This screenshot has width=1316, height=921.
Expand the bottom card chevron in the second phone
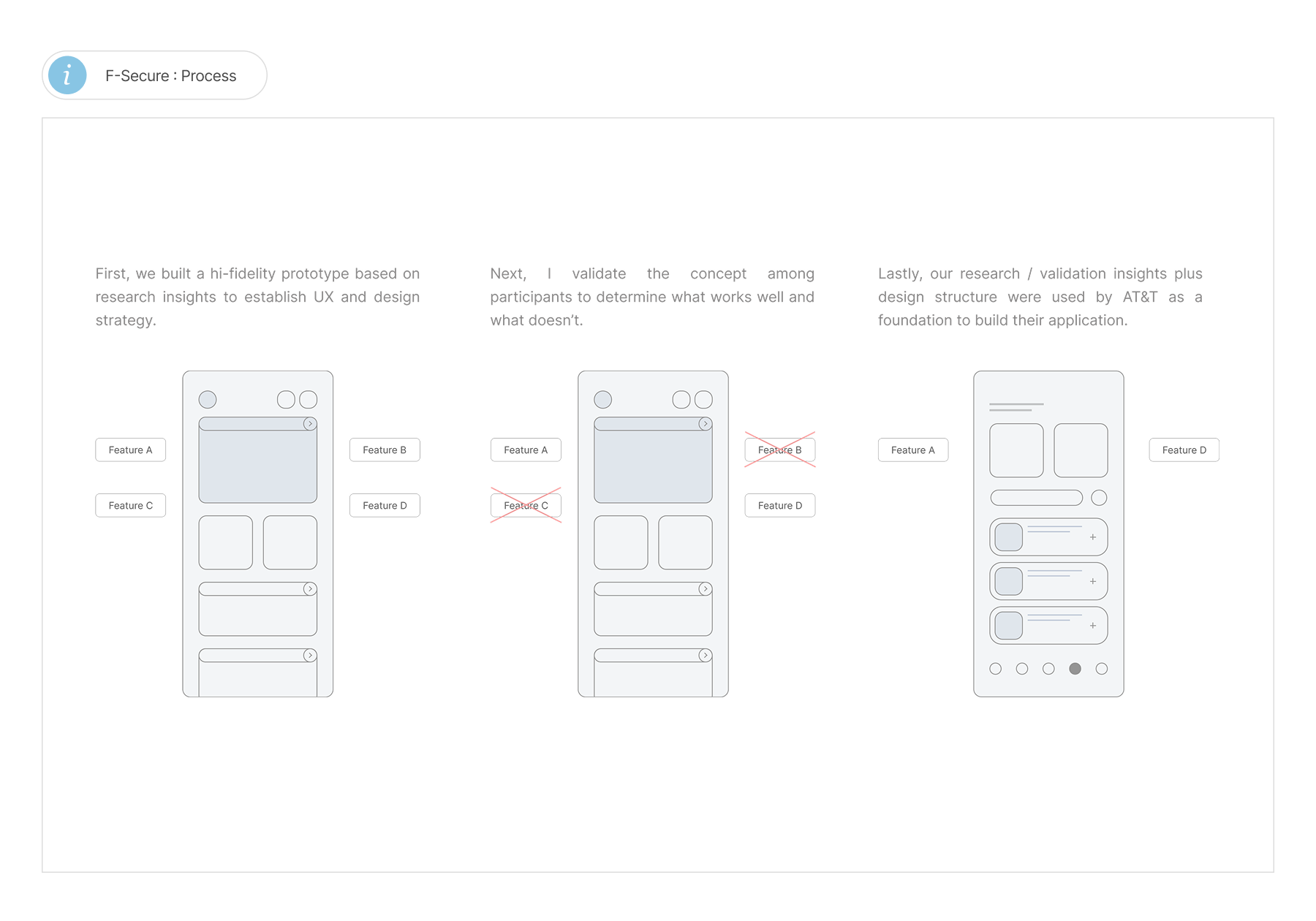(x=705, y=656)
